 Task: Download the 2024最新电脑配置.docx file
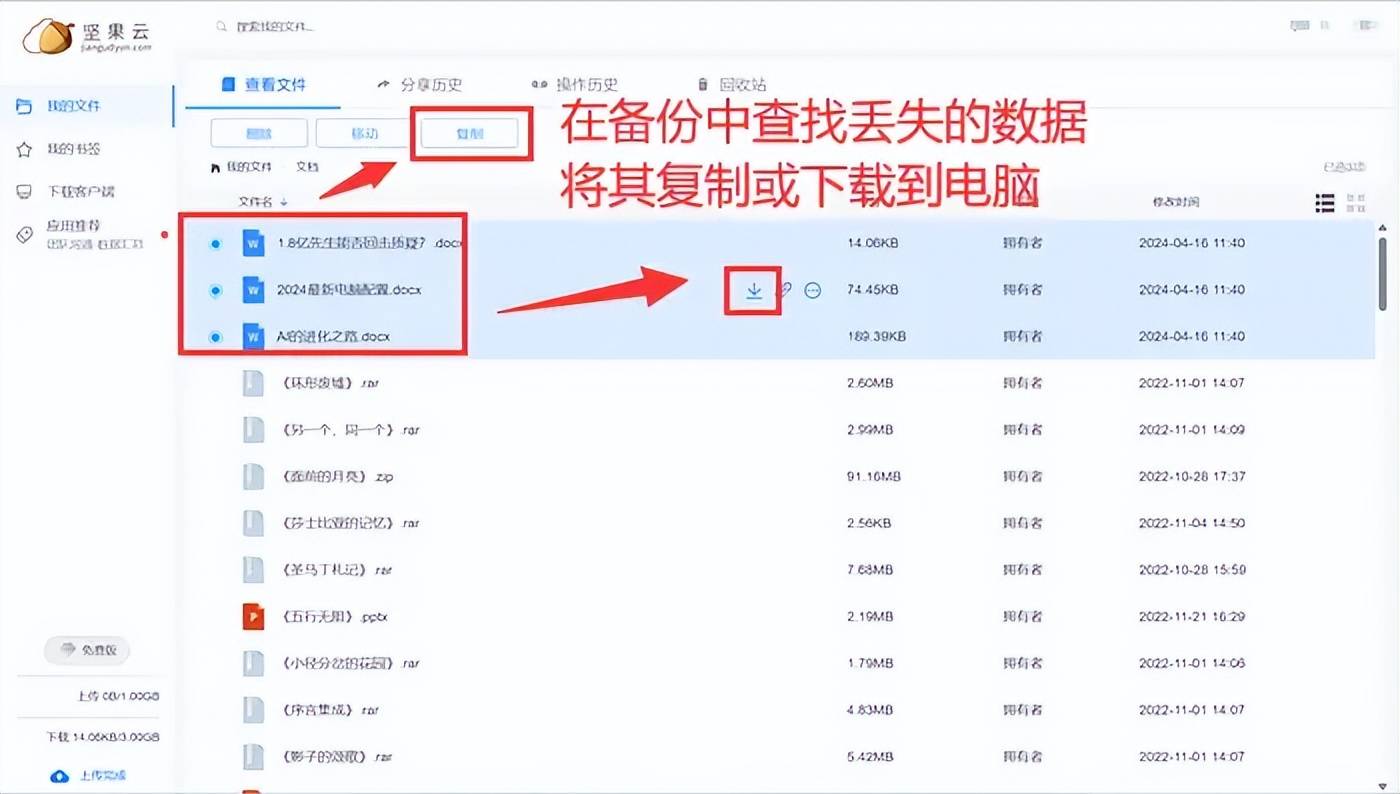tap(754, 290)
